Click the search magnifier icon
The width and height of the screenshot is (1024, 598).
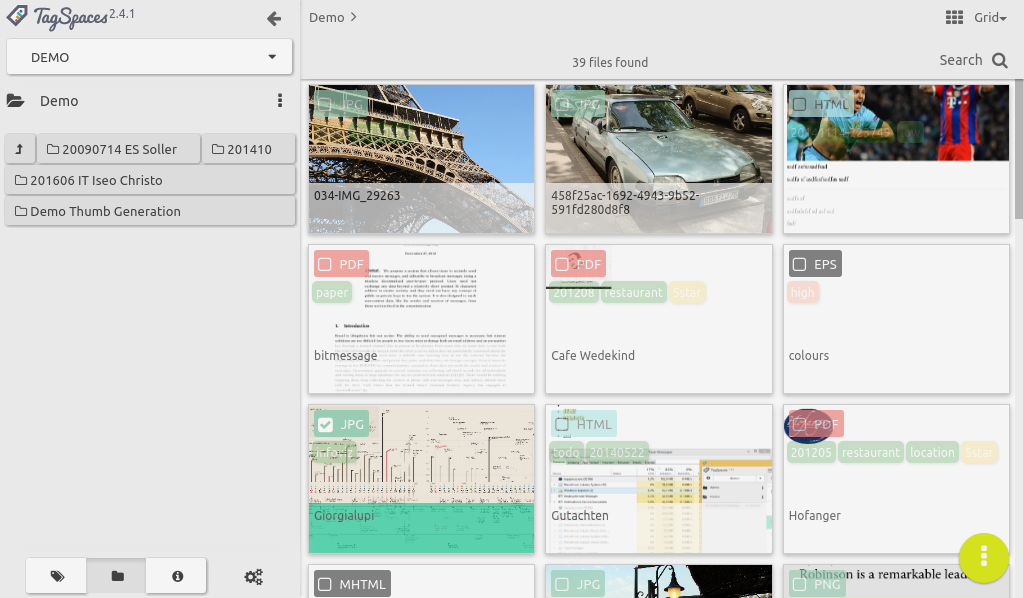click(x=999, y=61)
